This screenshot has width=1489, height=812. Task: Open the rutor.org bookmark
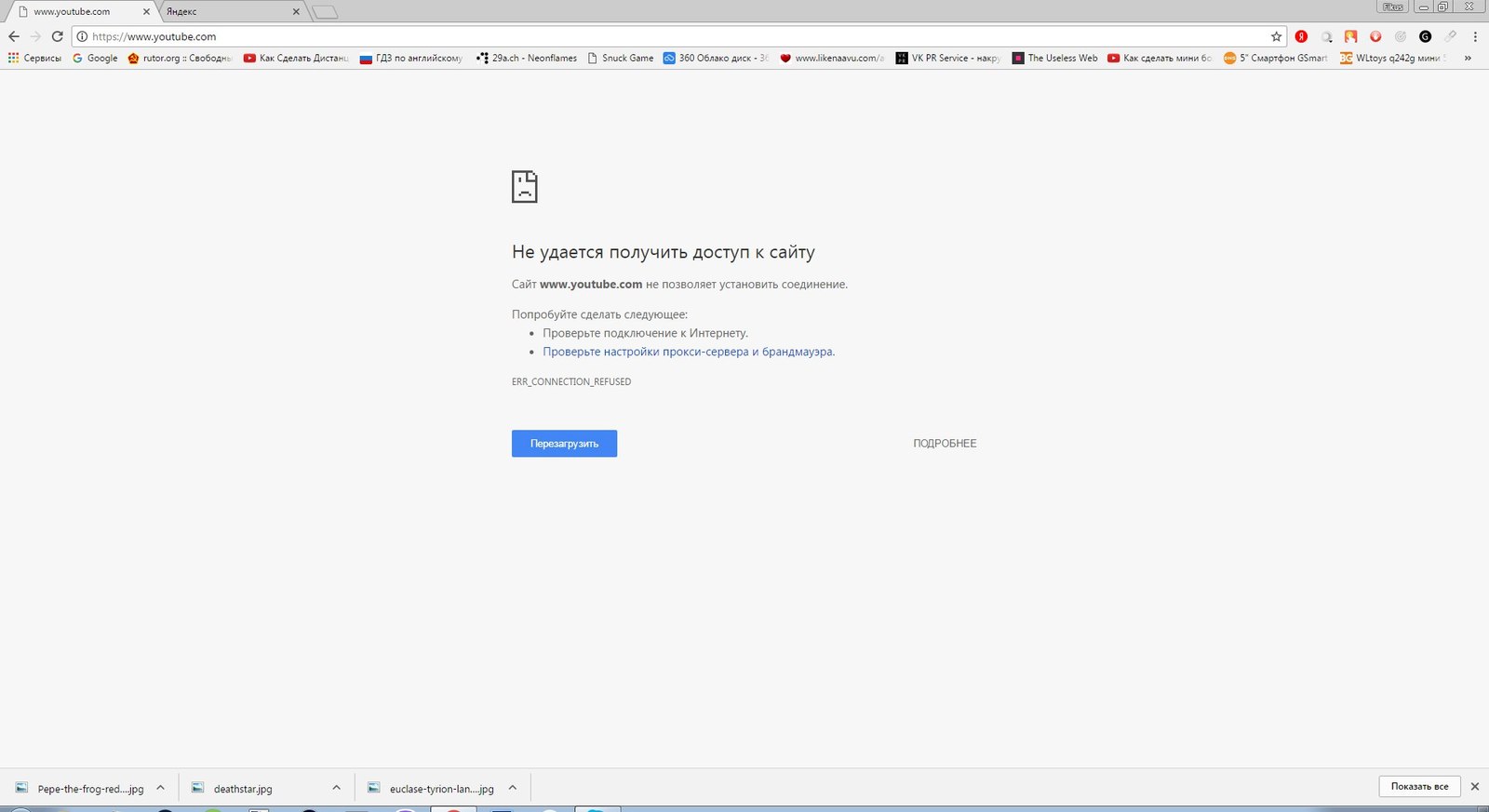180,58
